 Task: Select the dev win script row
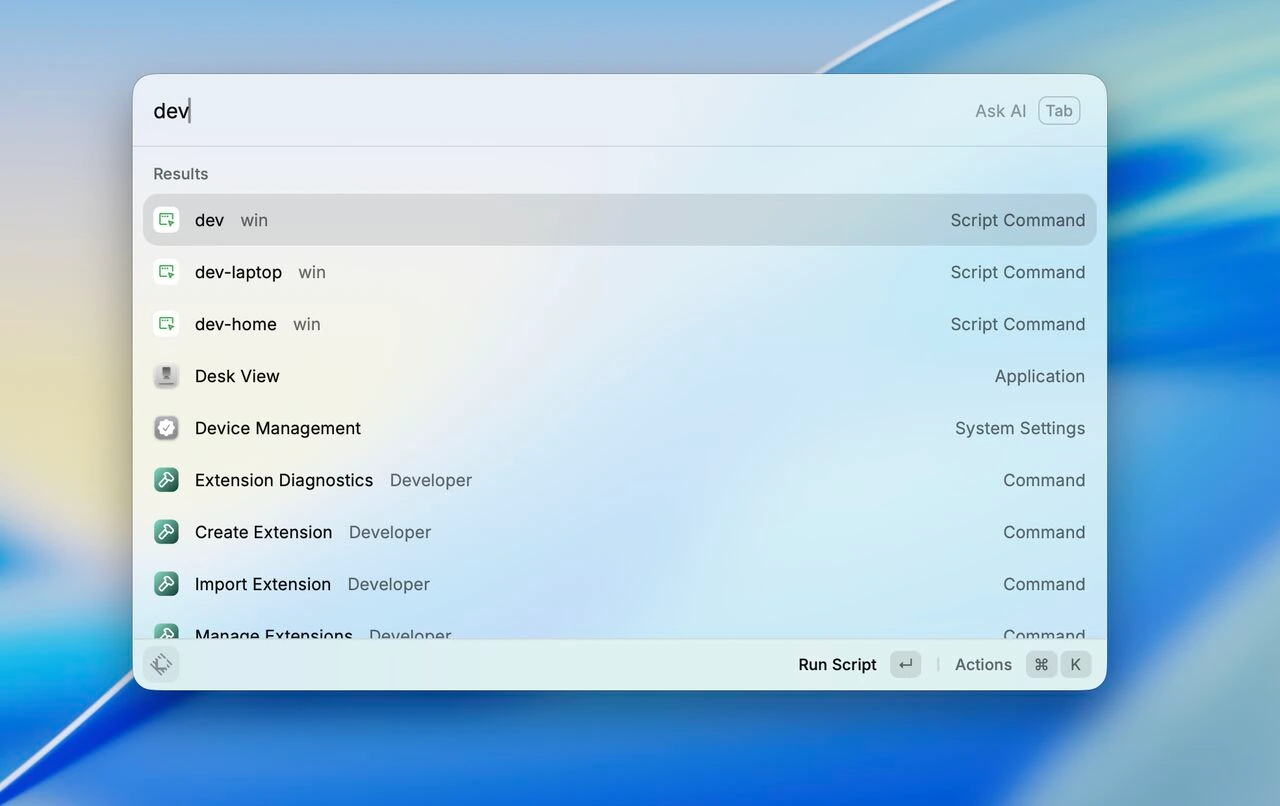point(620,220)
